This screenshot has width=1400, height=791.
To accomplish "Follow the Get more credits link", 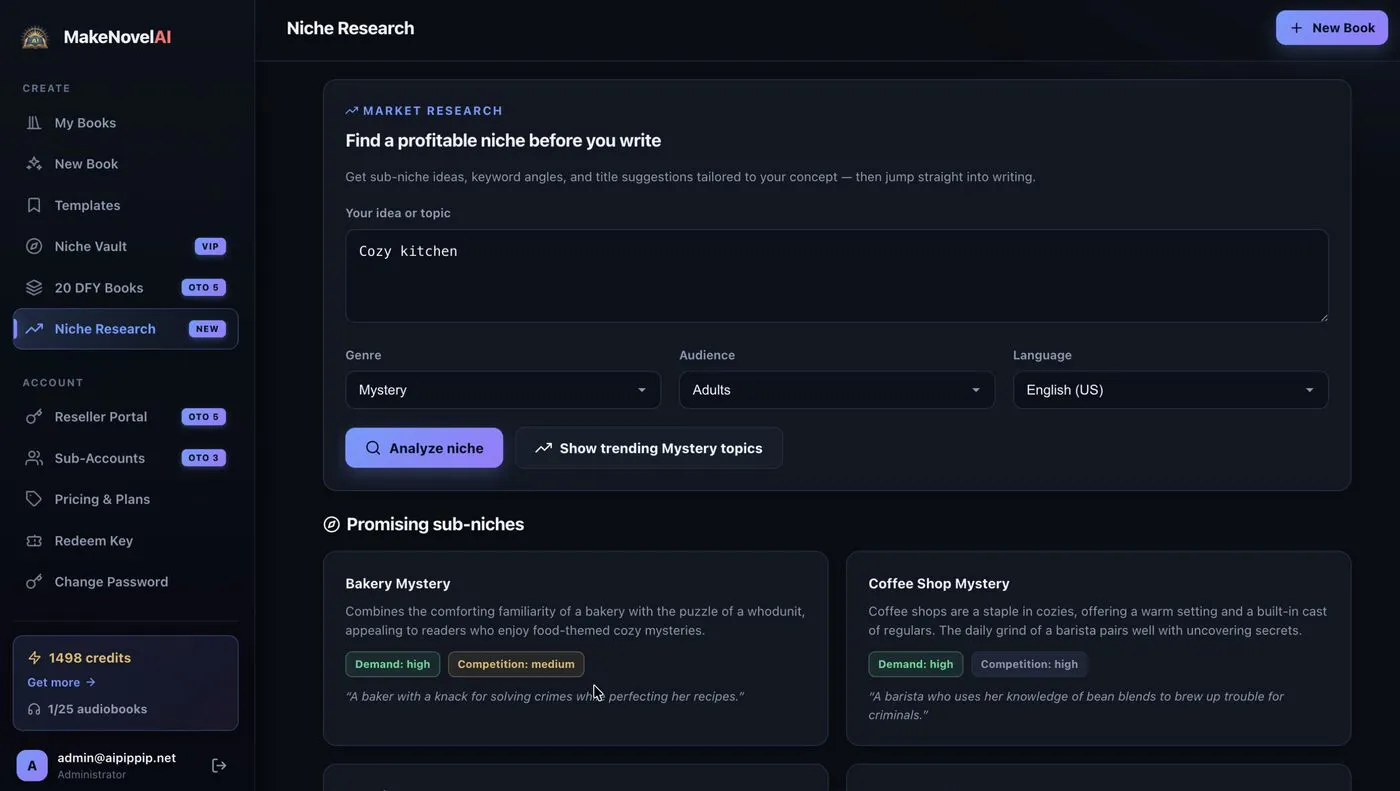I will point(61,682).
